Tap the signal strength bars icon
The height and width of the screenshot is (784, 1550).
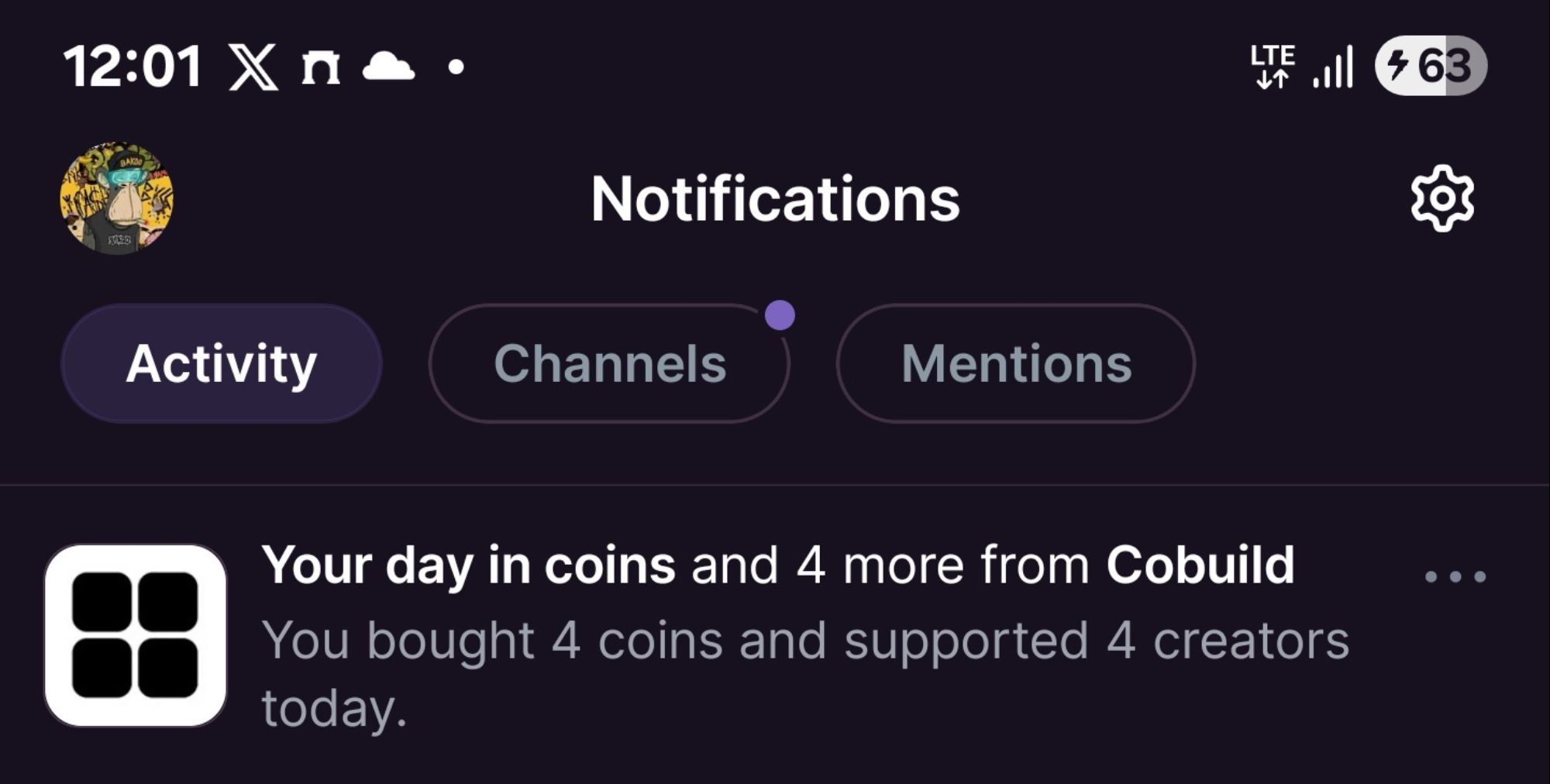[x=1333, y=67]
